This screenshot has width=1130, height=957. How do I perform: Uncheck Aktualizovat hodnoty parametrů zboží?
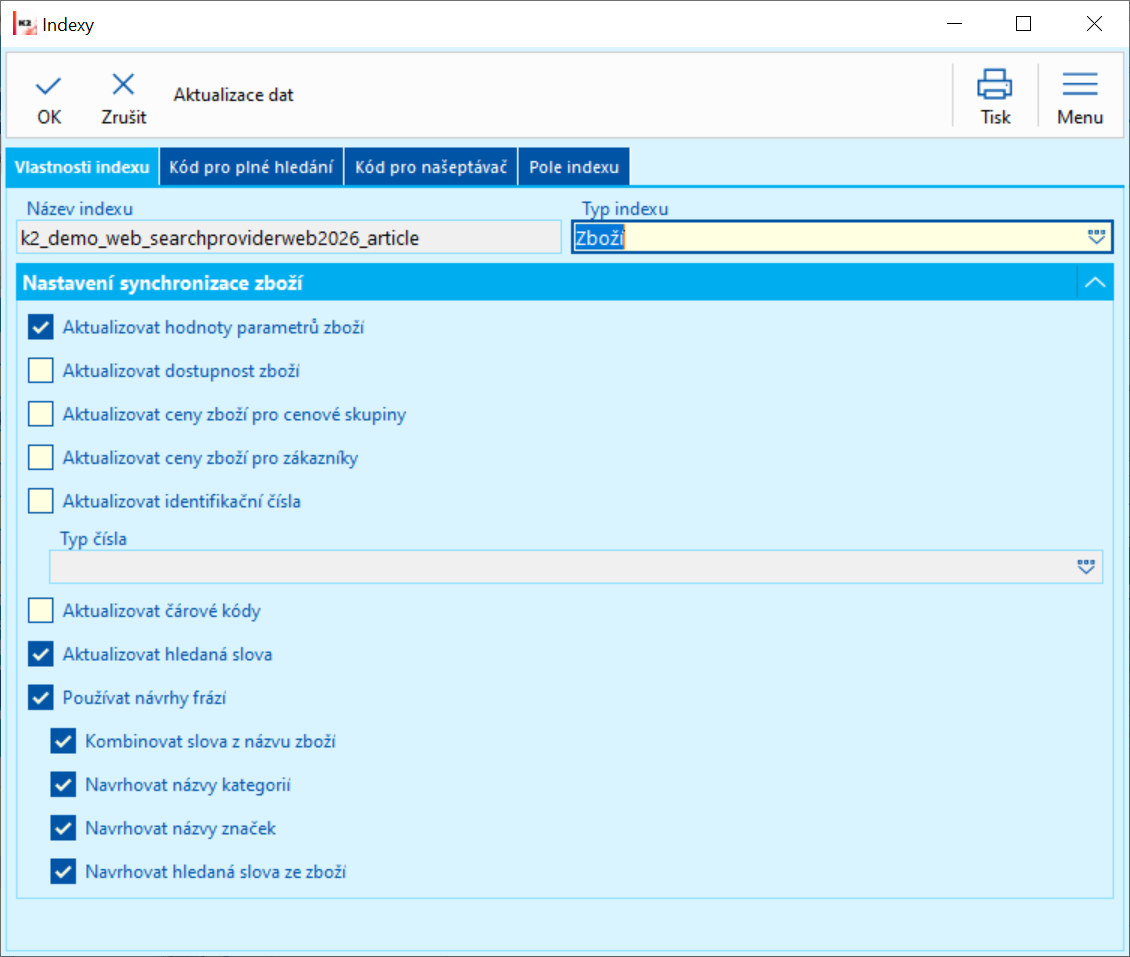41,327
